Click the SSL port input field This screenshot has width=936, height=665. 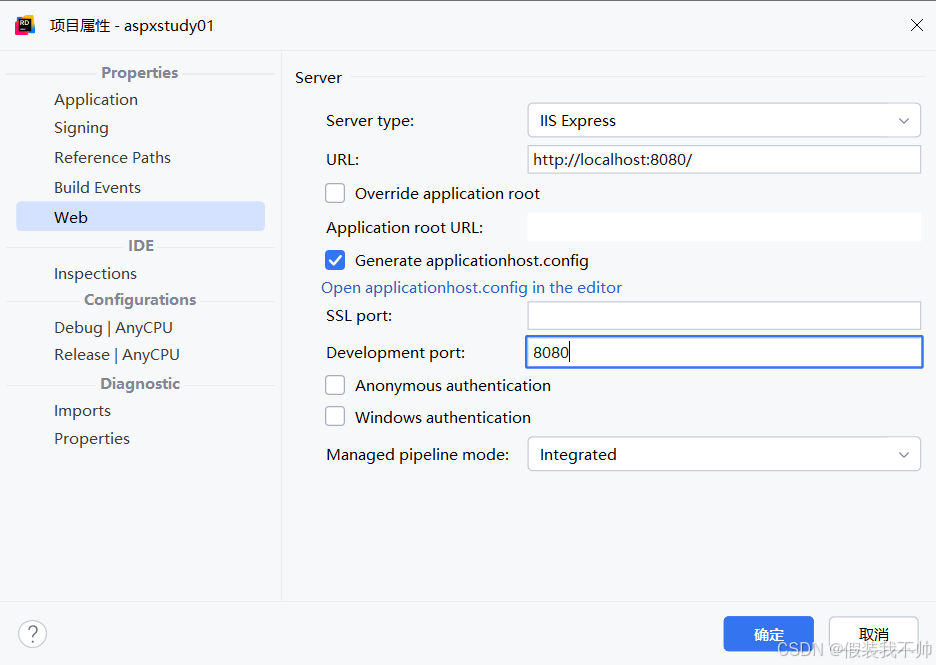click(723, 316)
